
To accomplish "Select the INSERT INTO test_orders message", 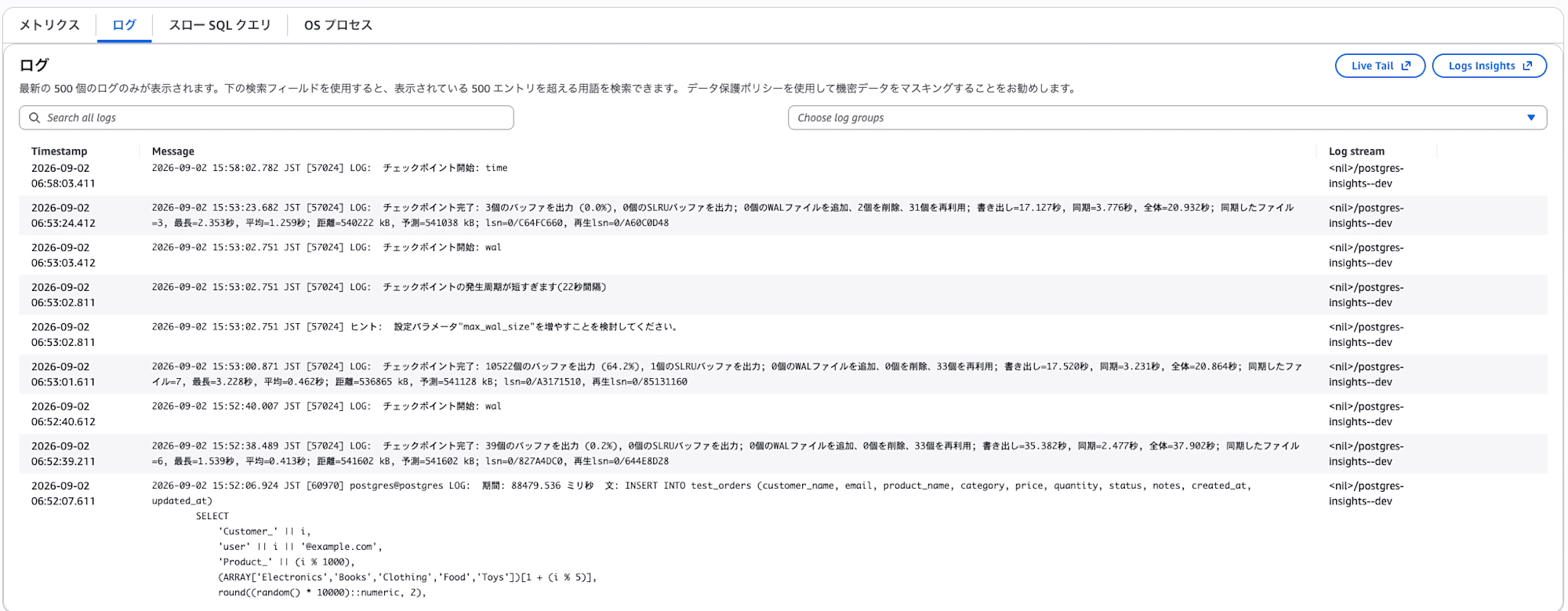I will click(702, 539).
